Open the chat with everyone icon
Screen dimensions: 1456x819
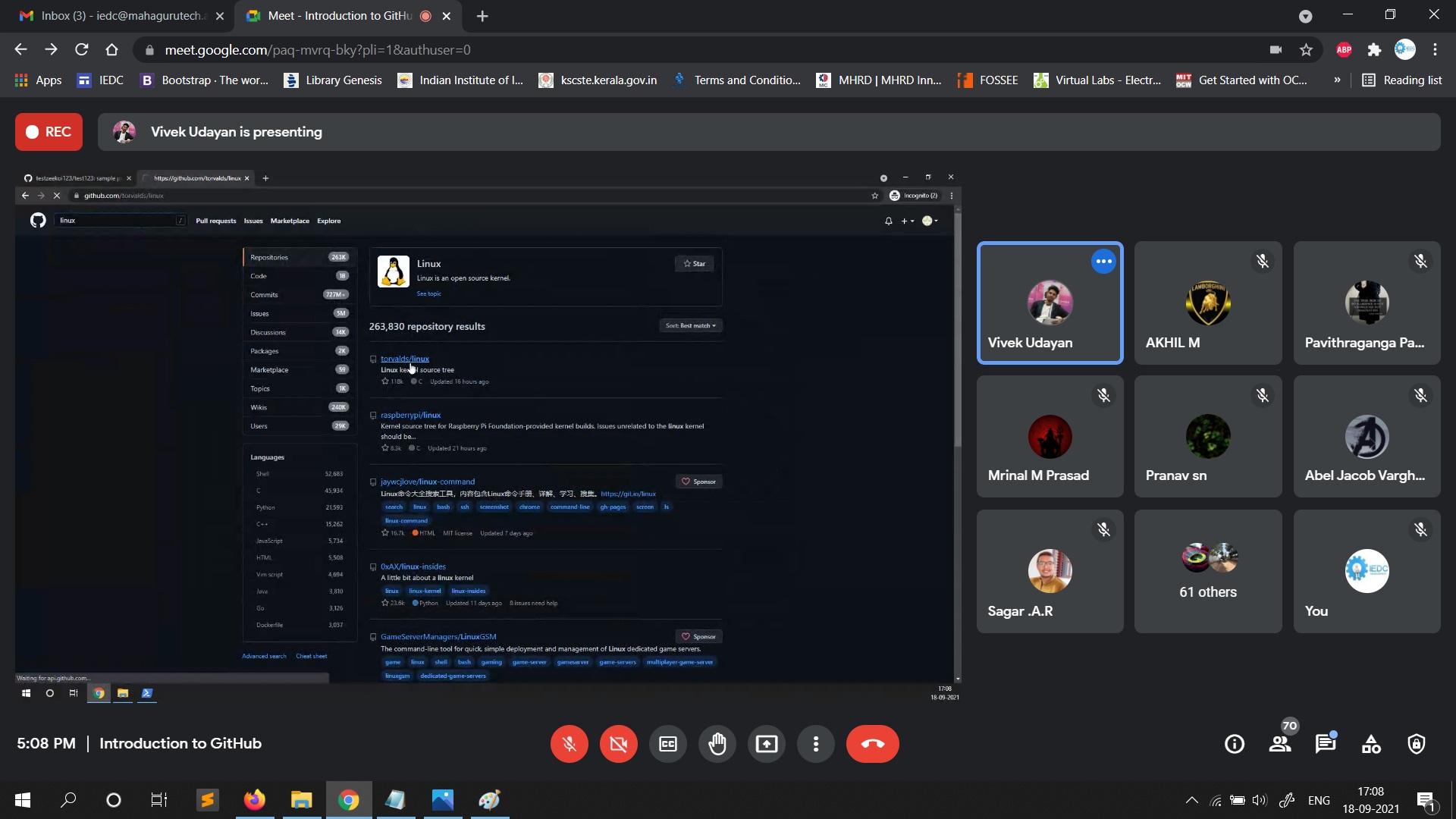coord(1325,744)
